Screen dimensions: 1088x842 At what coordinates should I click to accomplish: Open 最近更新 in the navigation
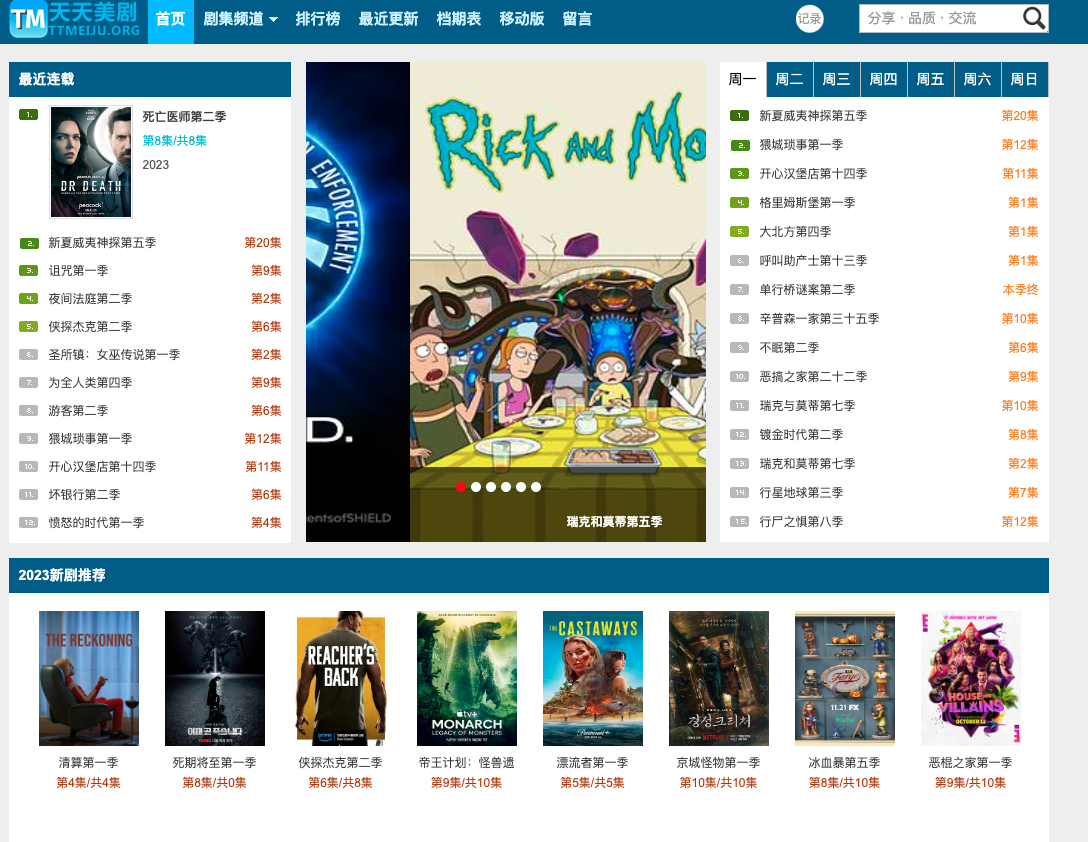point(388,19)
